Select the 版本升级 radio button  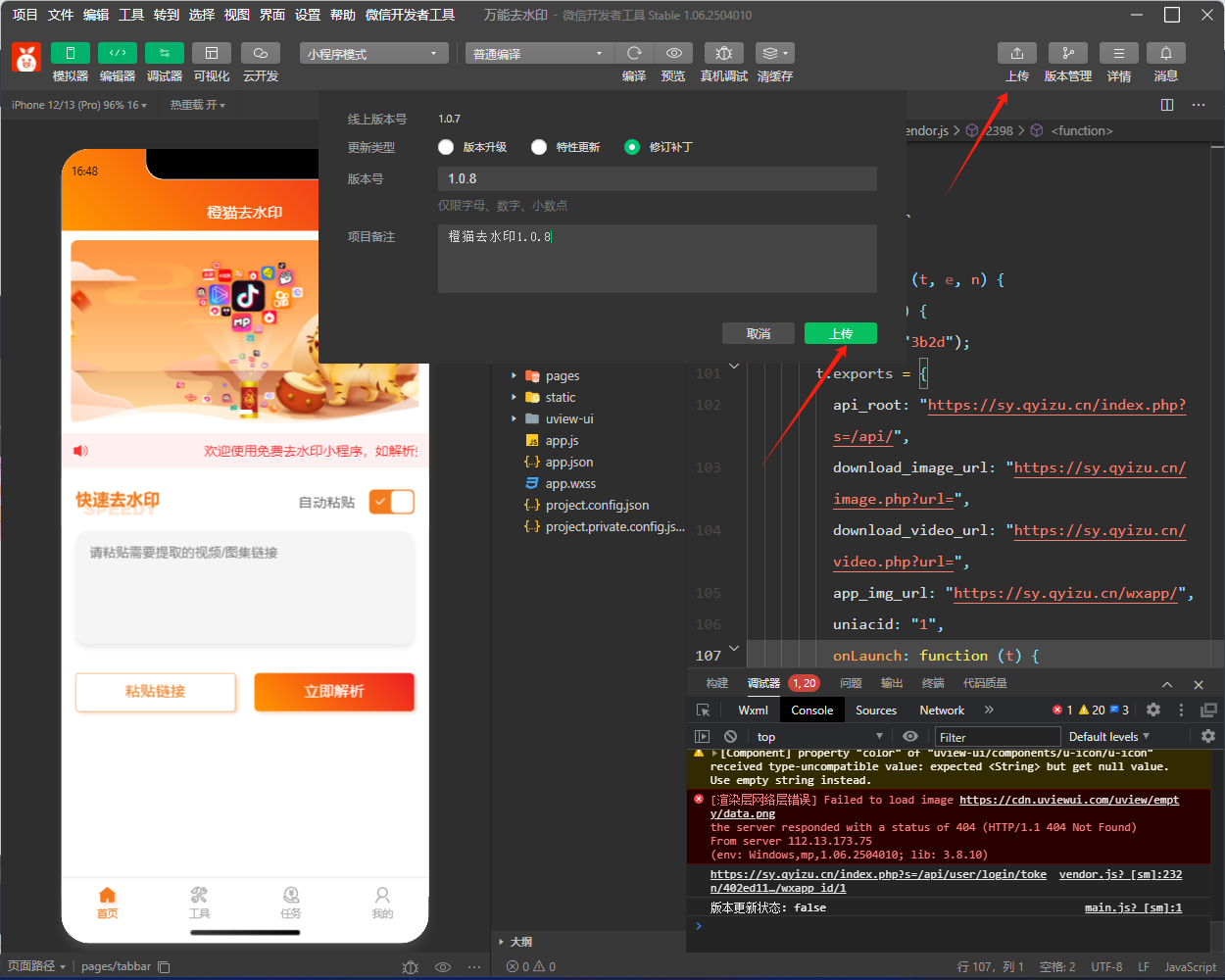446,147
